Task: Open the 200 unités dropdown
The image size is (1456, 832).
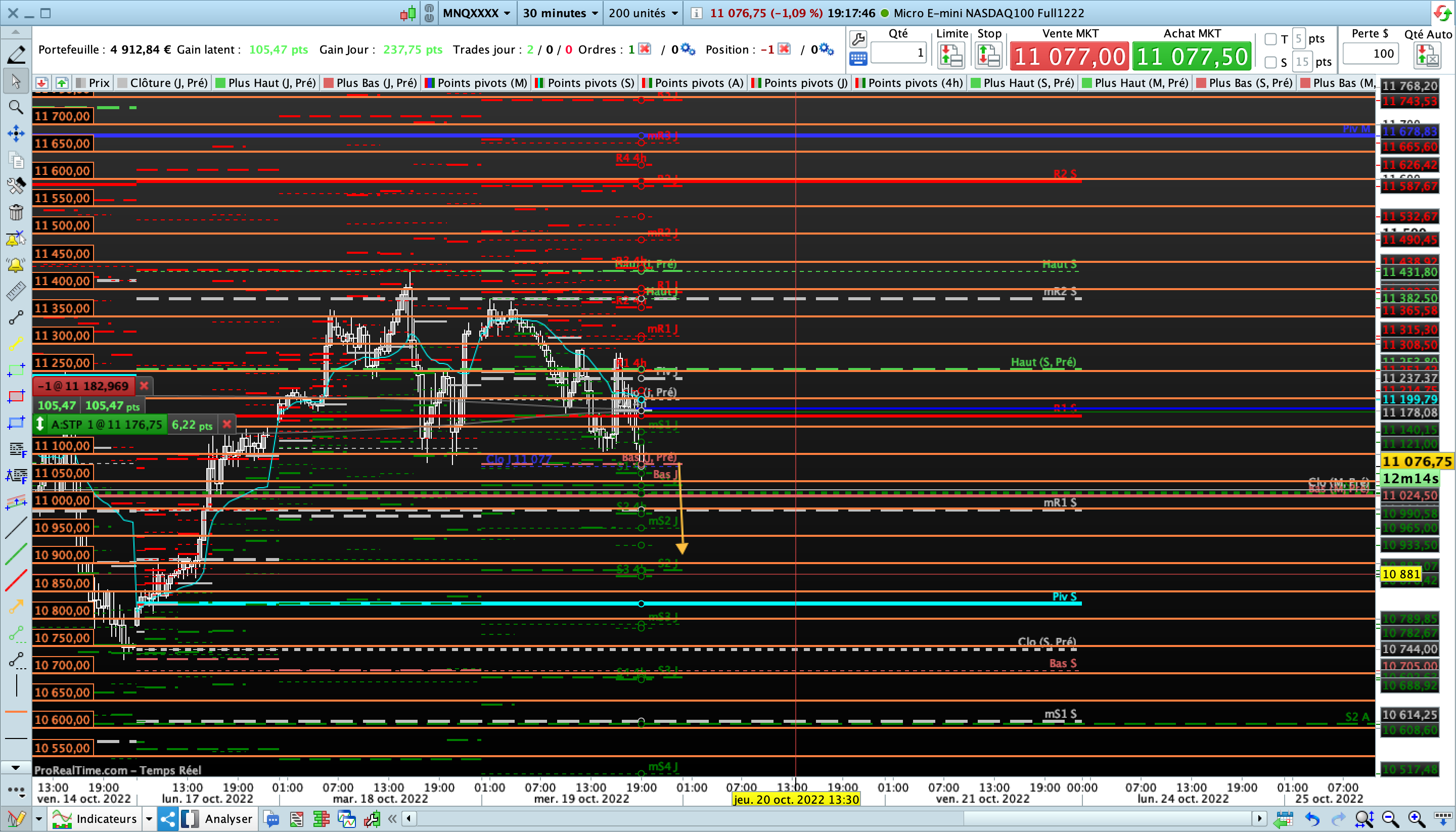Action: click(x=643, y=13)
